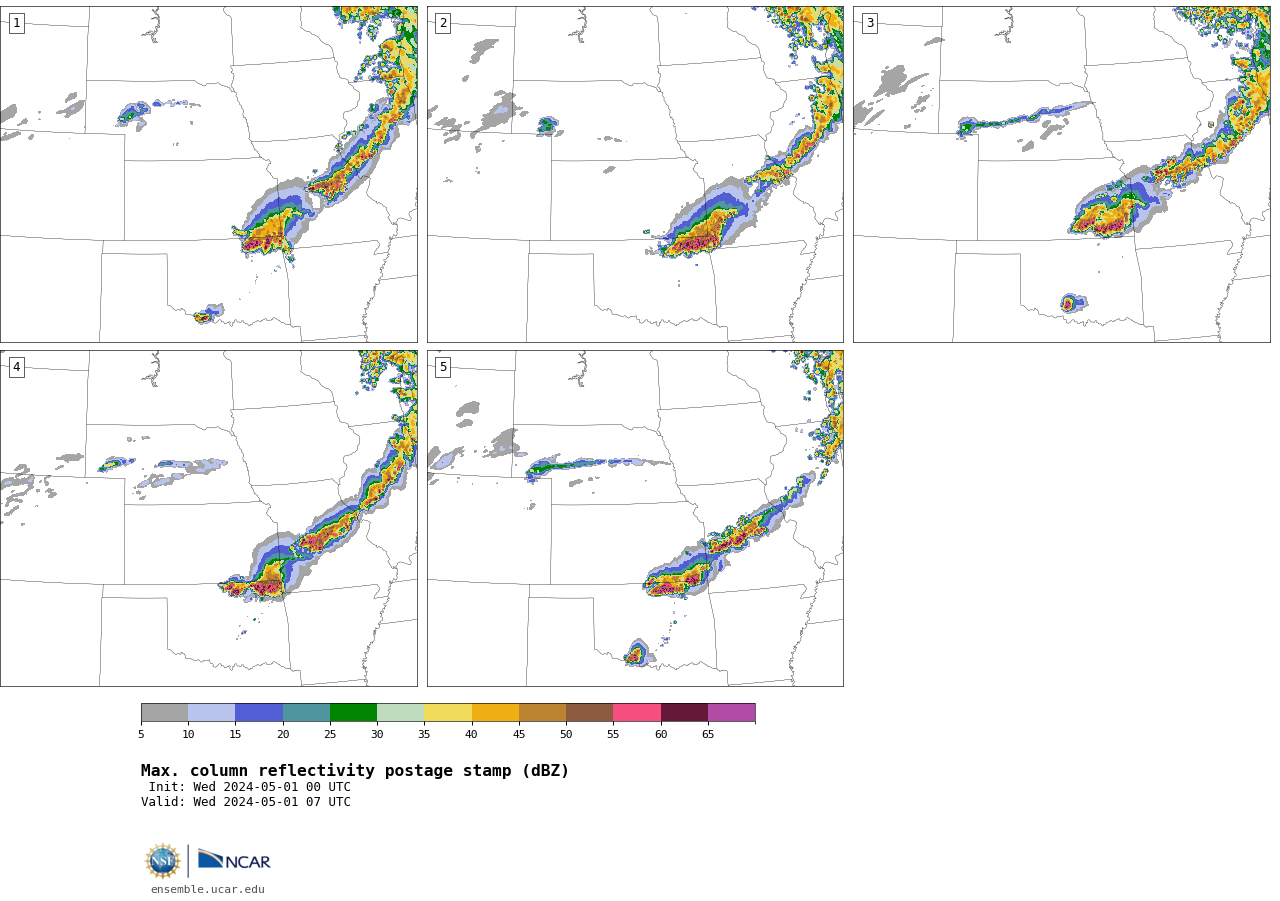Click the orange 40-45 dBZ swatch
The width and height of the screenshot is (1280, 901).
(x=495, y=713)
